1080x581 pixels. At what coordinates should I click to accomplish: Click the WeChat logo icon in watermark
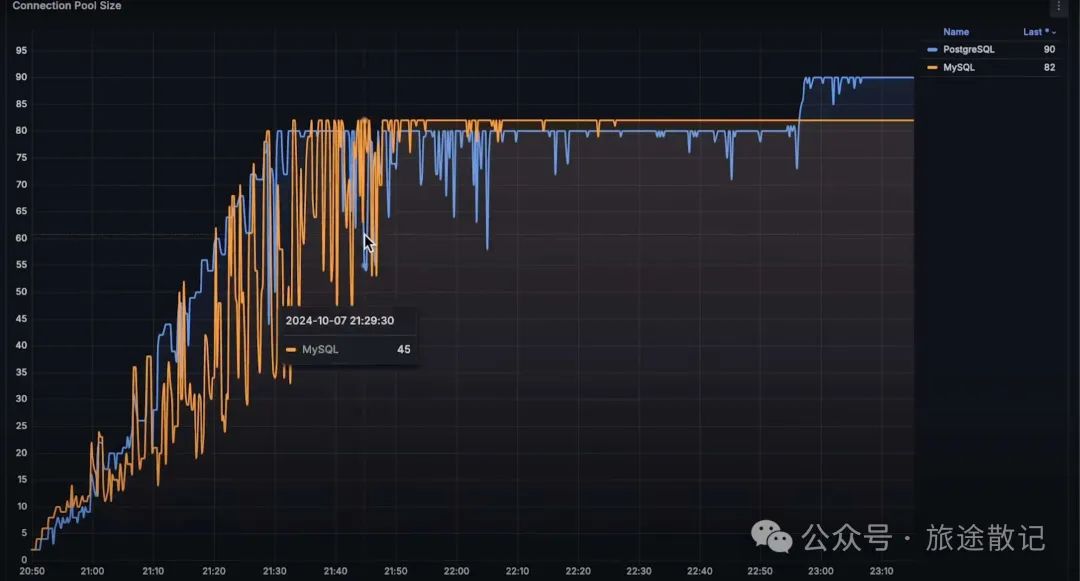coord(772,537)
